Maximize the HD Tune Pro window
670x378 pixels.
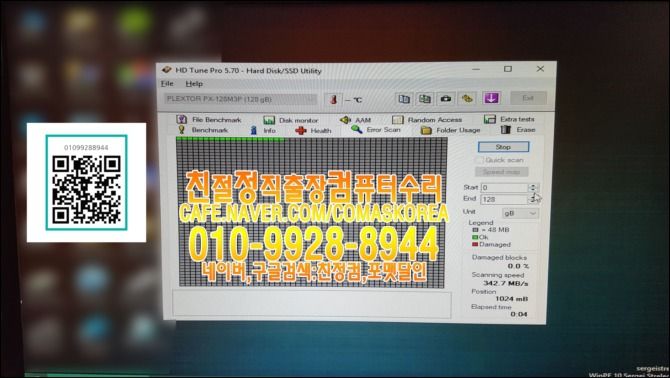(508, 69)
